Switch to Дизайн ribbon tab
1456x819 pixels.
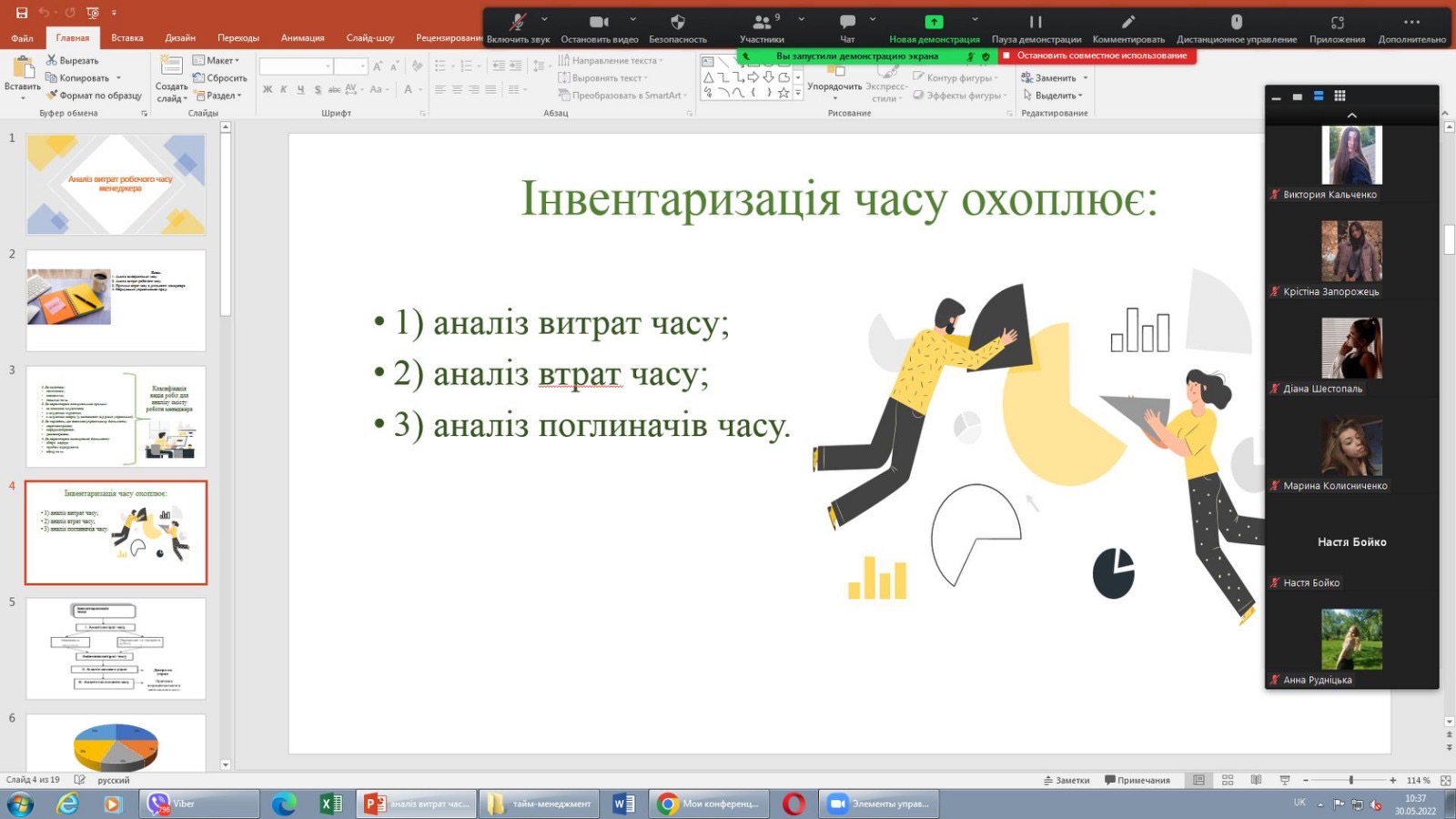coord(180,38)
